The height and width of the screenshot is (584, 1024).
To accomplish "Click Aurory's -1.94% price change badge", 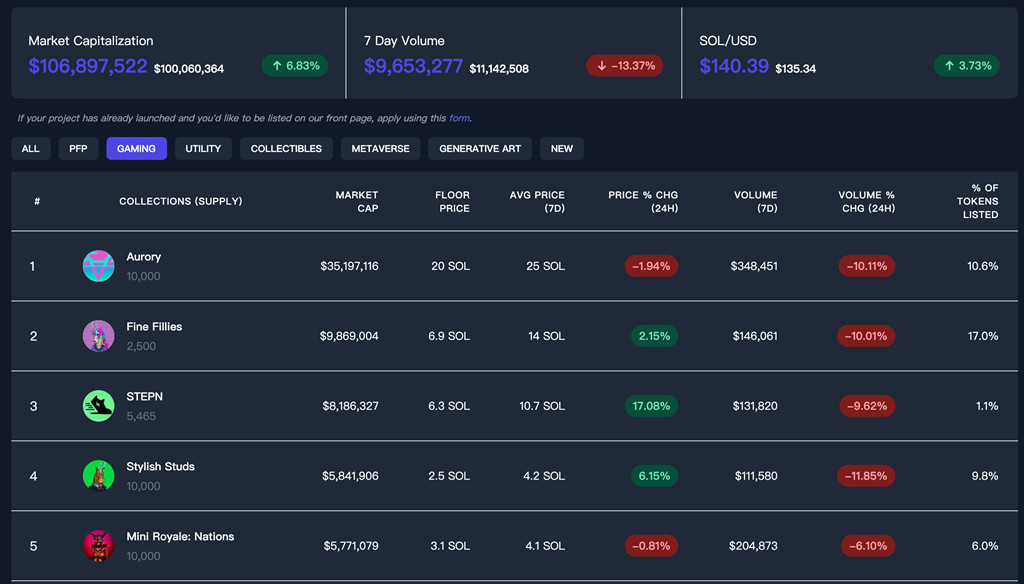I will pyautogui.click(x=651, y=266).
